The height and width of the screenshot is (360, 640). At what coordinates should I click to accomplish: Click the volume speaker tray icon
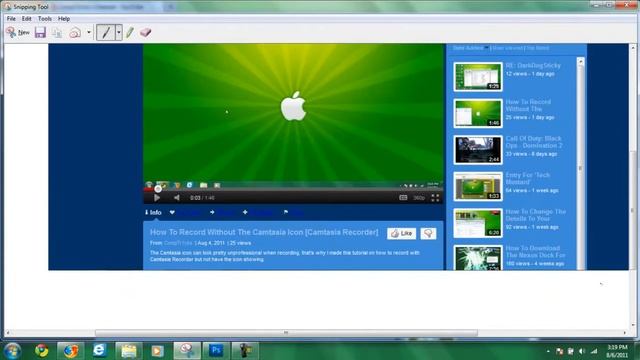tap(582, 351)
